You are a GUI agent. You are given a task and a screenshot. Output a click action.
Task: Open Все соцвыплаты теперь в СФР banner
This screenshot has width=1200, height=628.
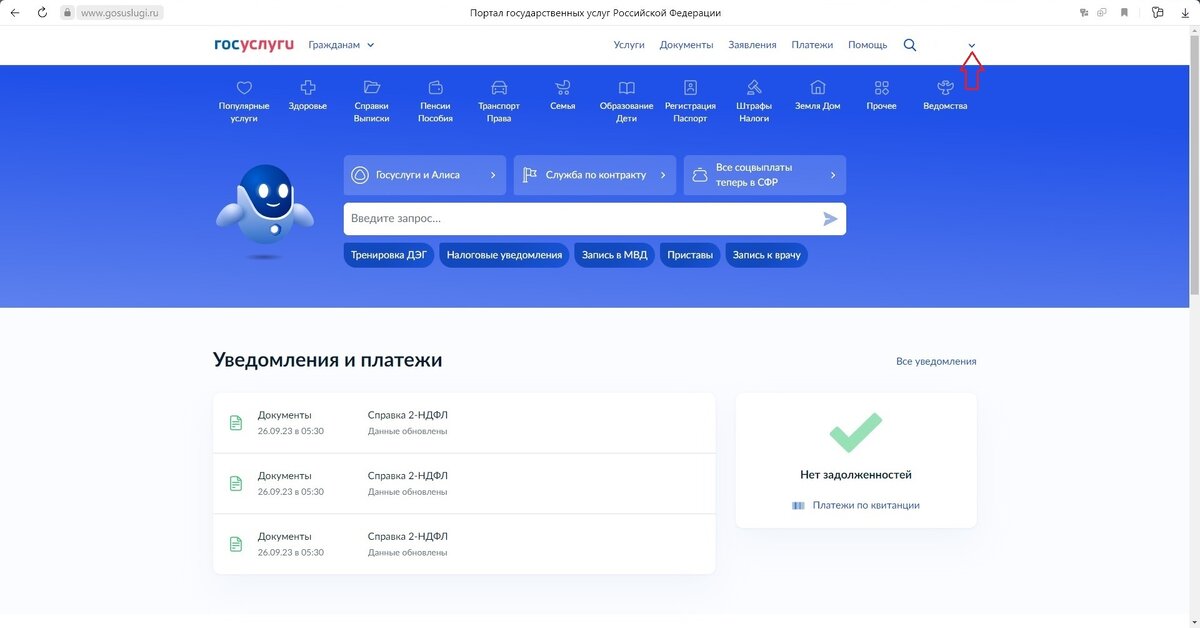click(x=765, y=175)
